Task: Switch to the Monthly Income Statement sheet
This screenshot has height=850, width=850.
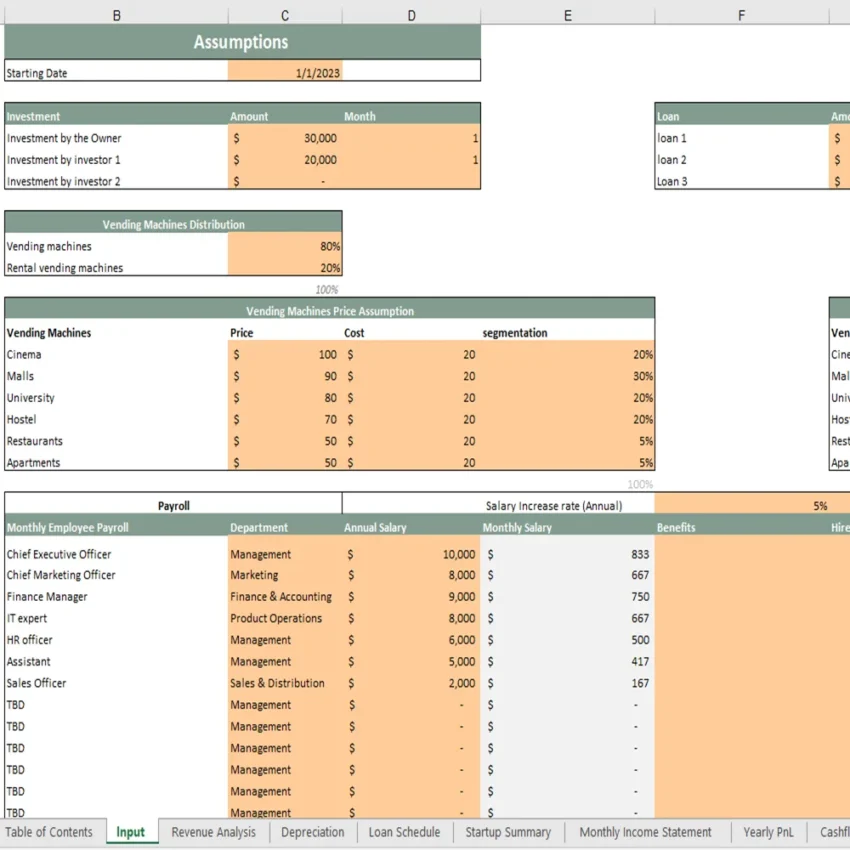Action: tap(645, 831)
